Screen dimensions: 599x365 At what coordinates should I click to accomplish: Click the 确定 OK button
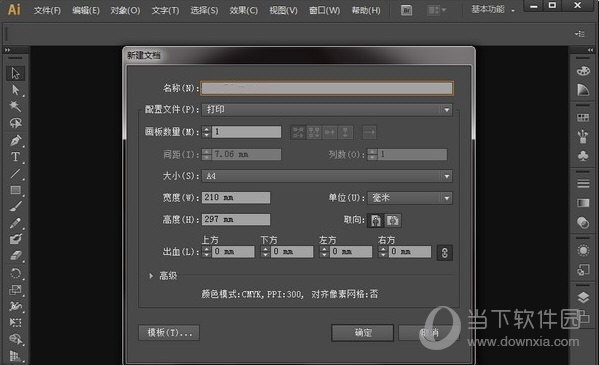tap(363, 333)
